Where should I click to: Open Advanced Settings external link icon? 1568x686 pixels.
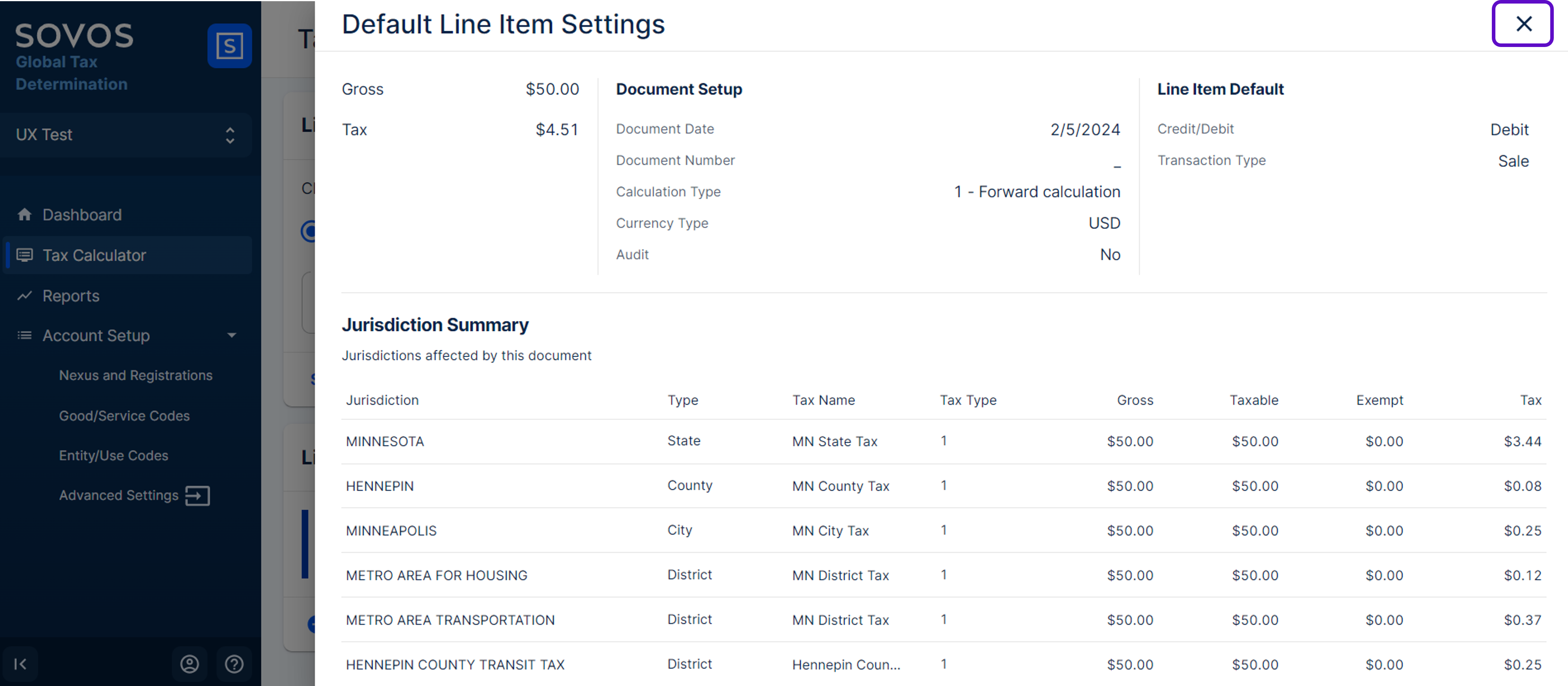point(197,495)
